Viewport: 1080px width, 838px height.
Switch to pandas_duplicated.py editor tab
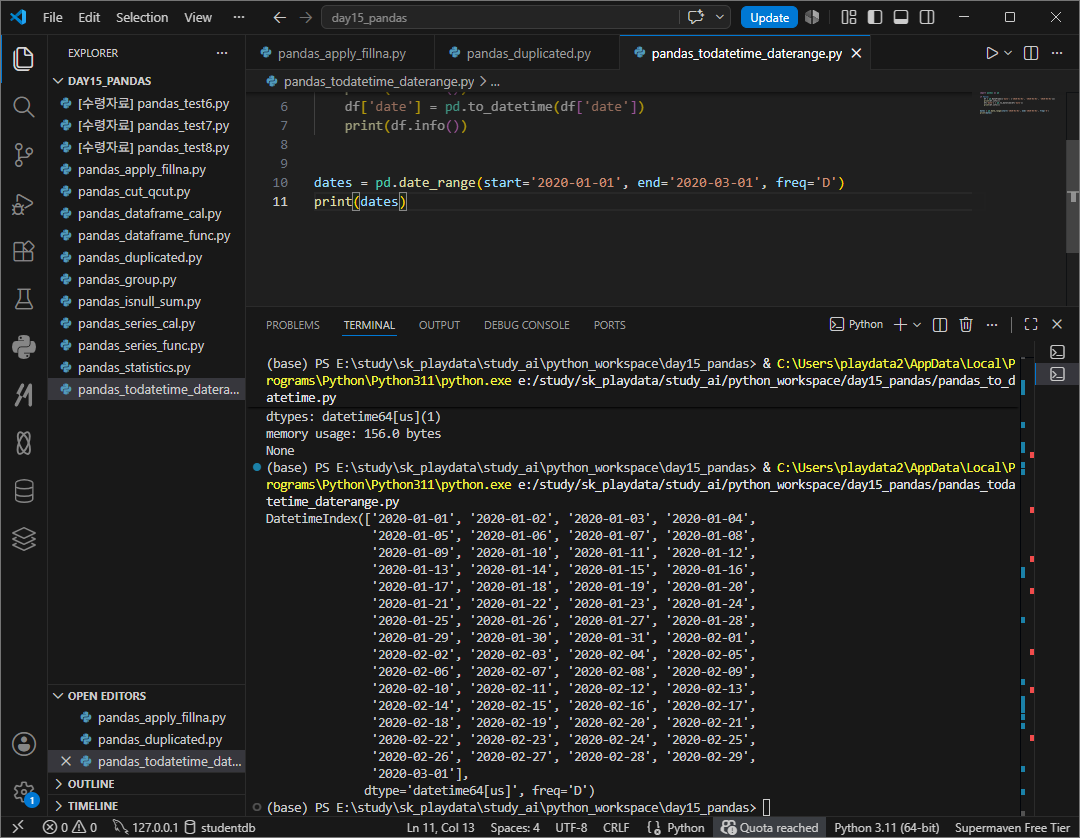click(528, 53)
